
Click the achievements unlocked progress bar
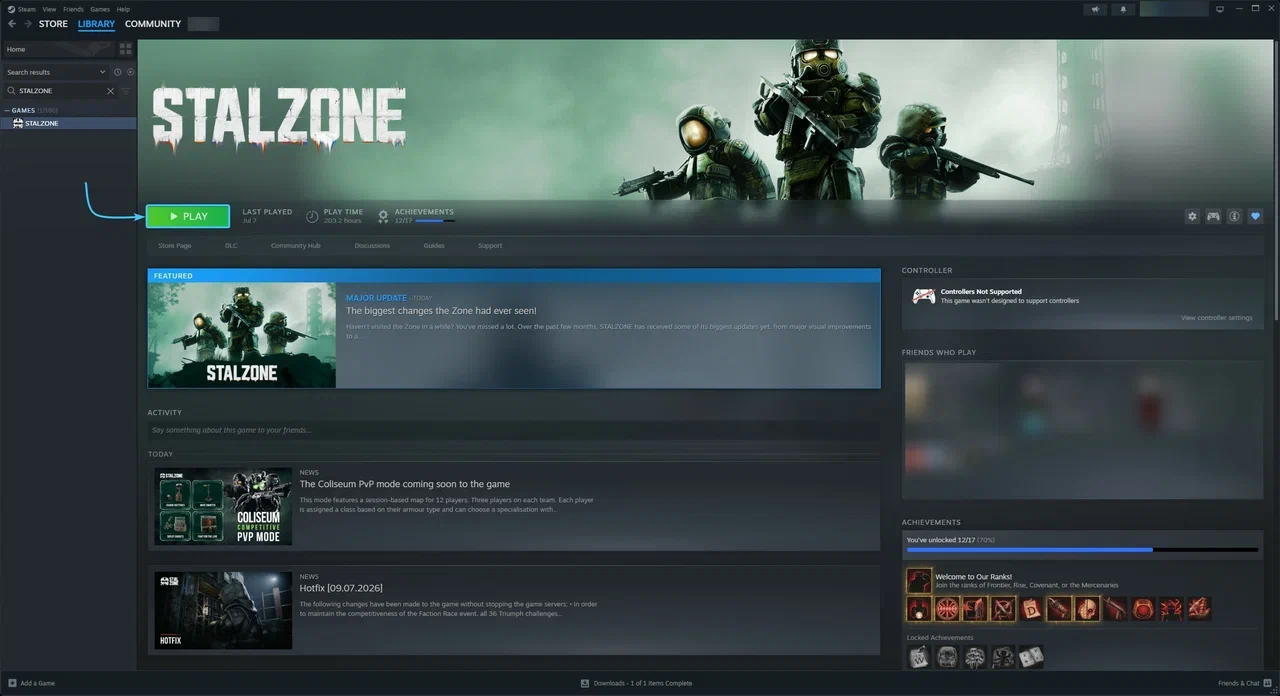coord(1082,550)
